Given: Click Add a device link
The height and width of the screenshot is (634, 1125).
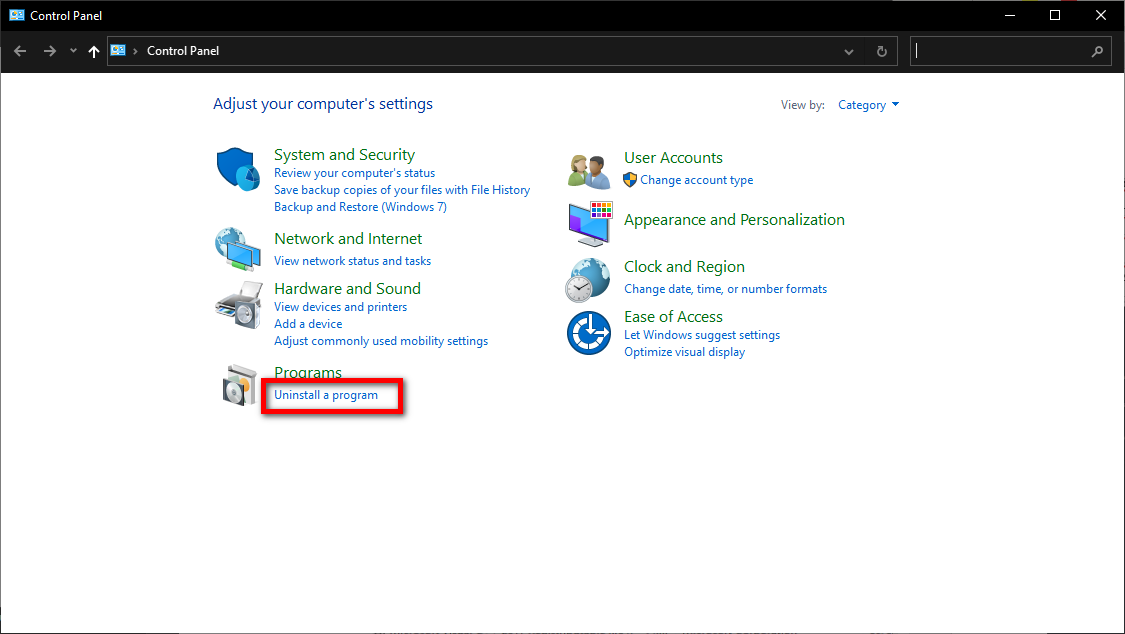Looking at the screenshot, I should [308, 324].
